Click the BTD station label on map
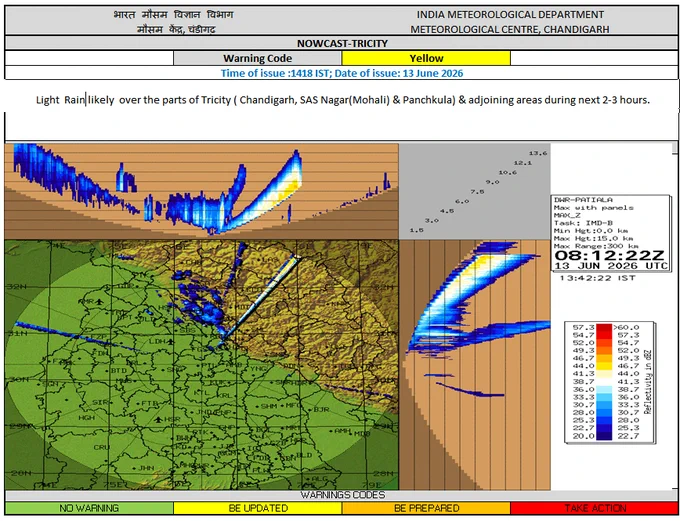The height and width of the screenshot is (521, 680). pos(118,370)
